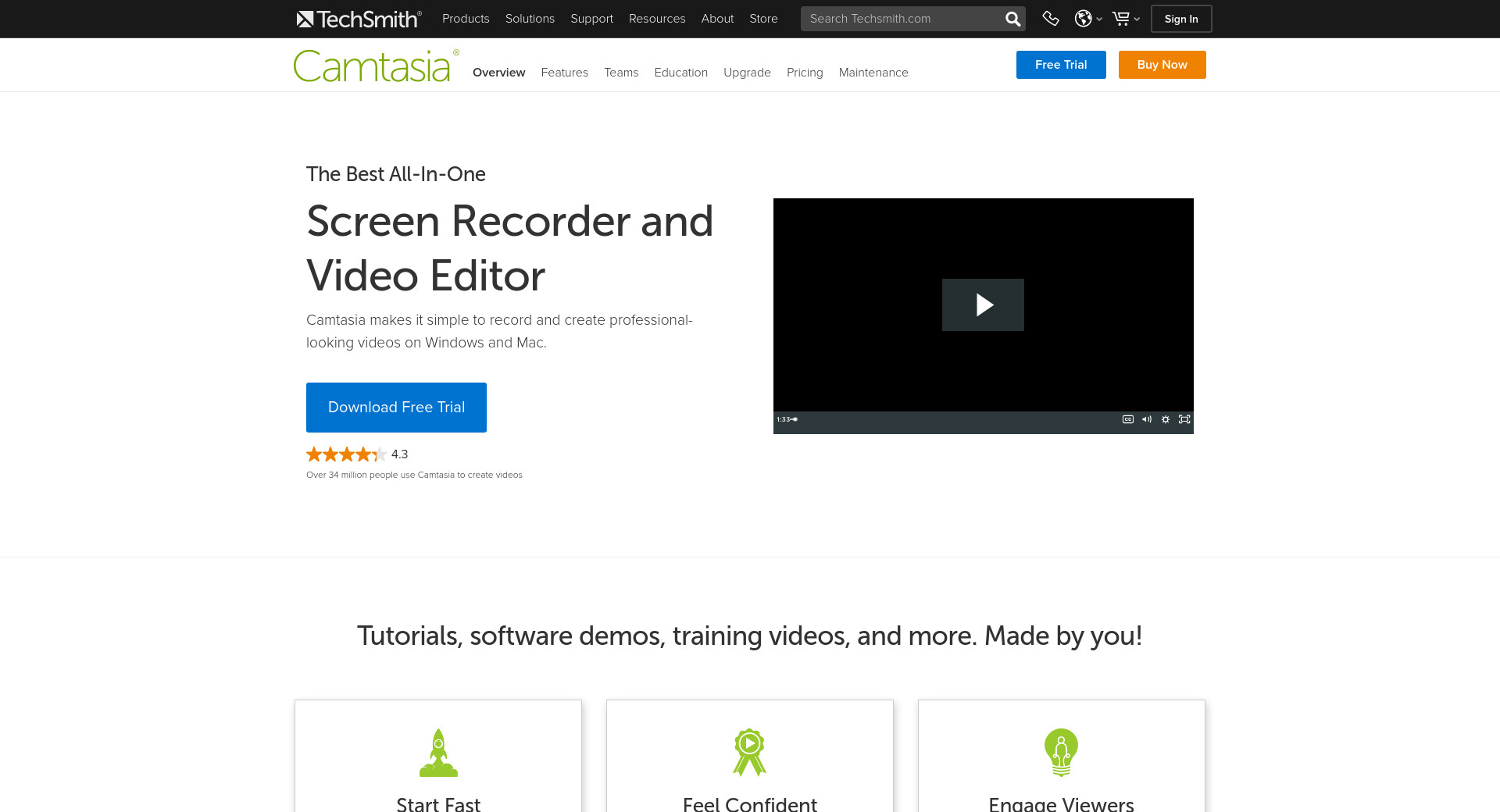Toggle closed captions on the video
Screen dimensions: 1500x812
pos(1128,419)
